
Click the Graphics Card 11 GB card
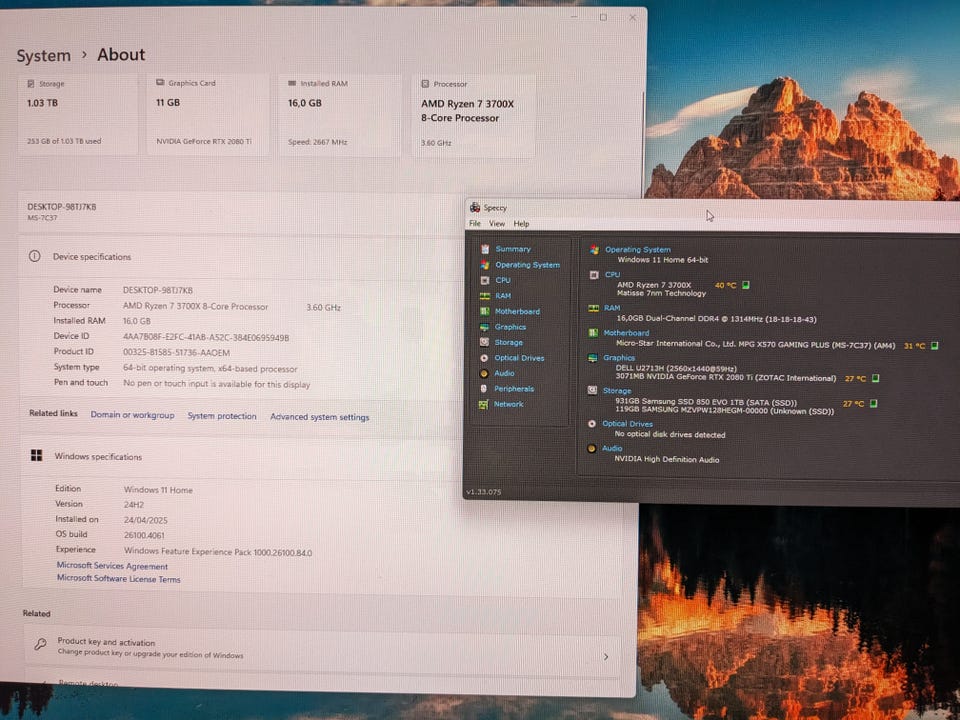click(208, 114)
